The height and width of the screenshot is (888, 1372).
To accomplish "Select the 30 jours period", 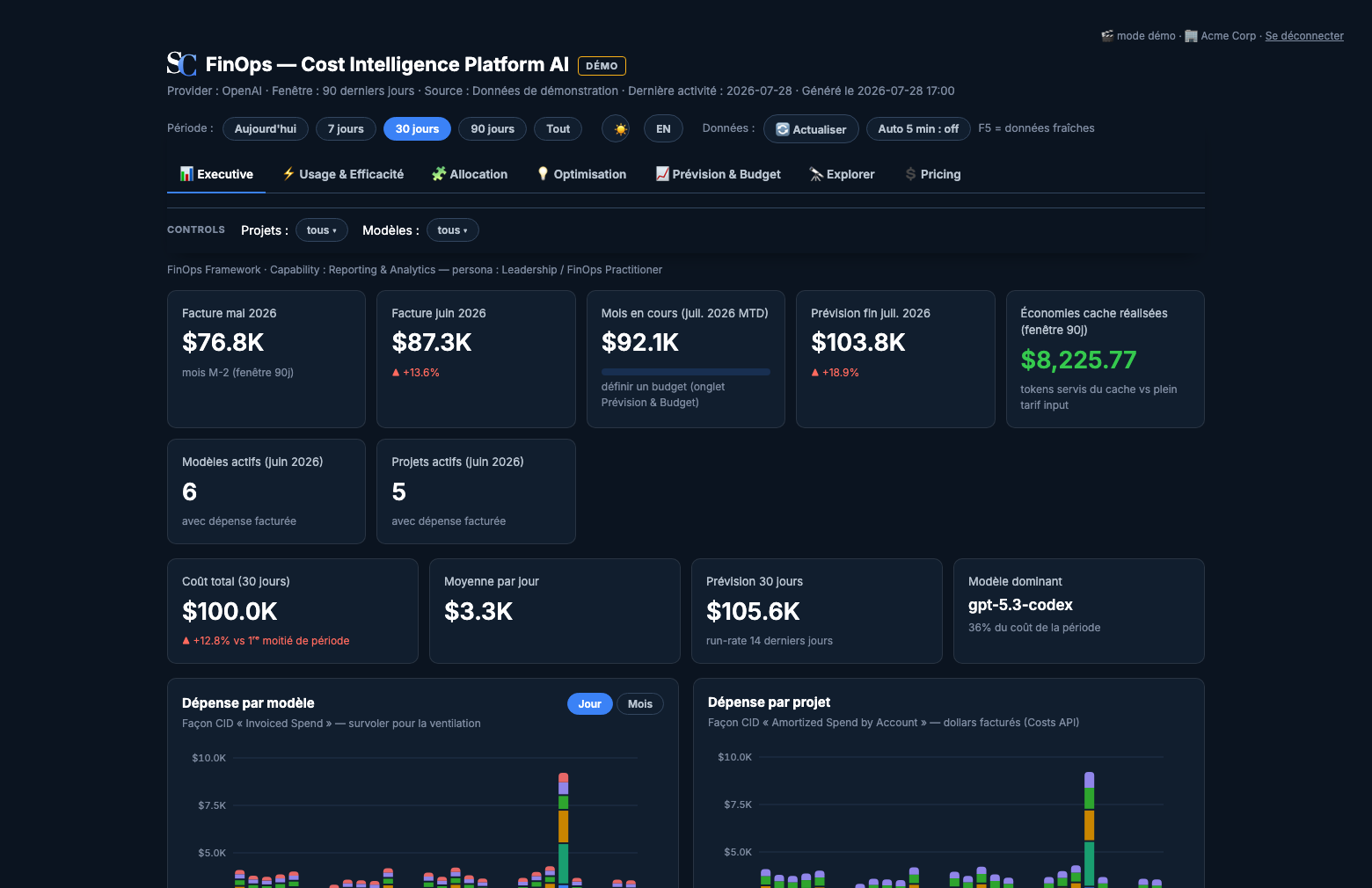I will click(x=417, y=128).
